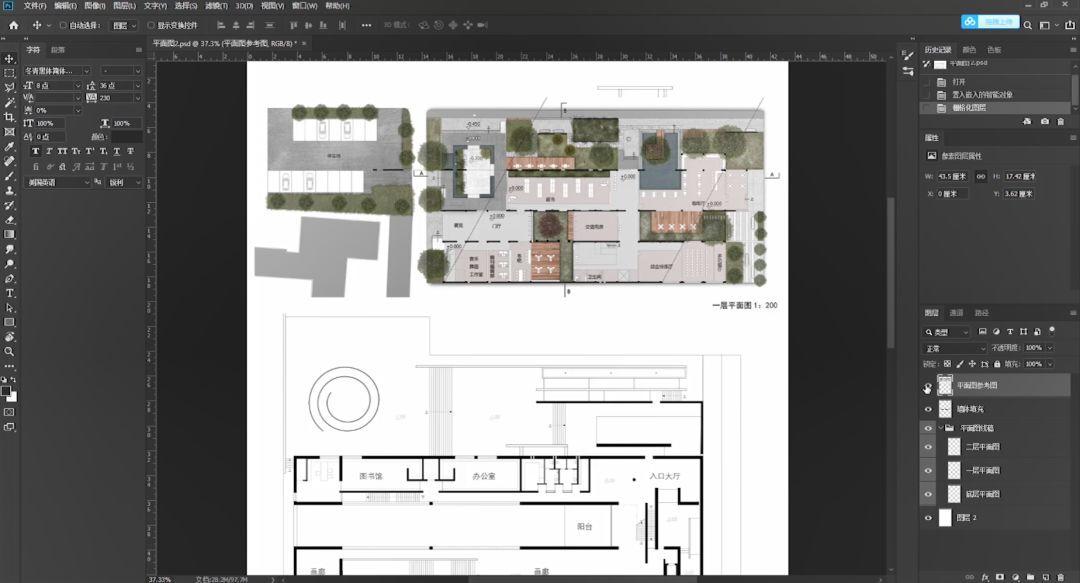Add layer mask icon in Layers panel
This screenshot has width=1080, height=583.
1000,577
